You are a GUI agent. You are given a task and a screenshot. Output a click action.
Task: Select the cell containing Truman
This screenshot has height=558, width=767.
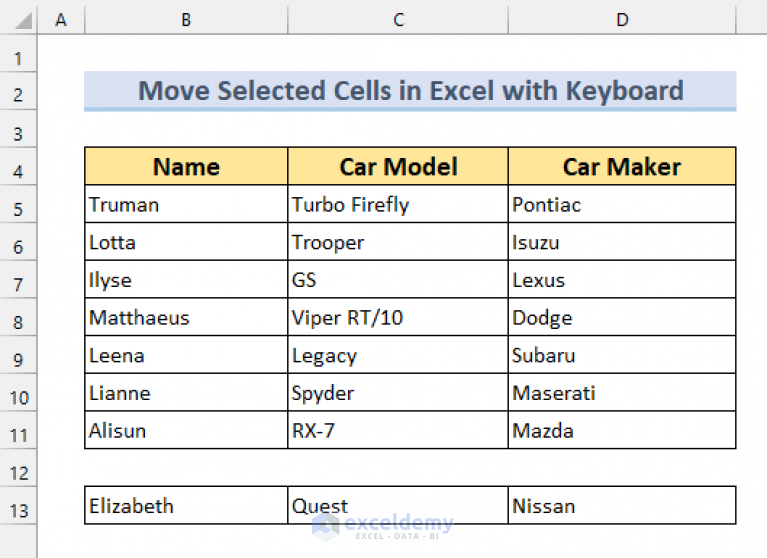[x=186, y=204]
